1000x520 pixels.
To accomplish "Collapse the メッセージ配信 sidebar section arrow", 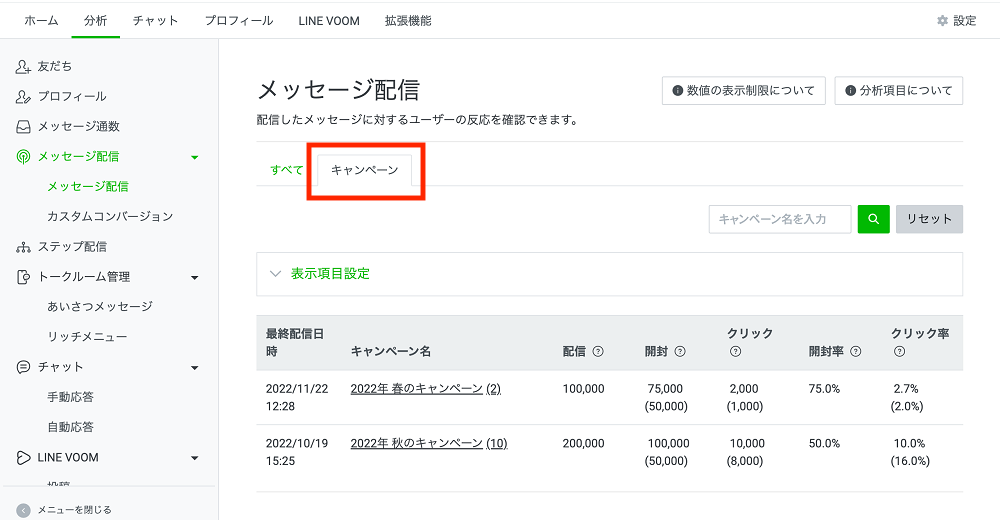I will (195, 157).
